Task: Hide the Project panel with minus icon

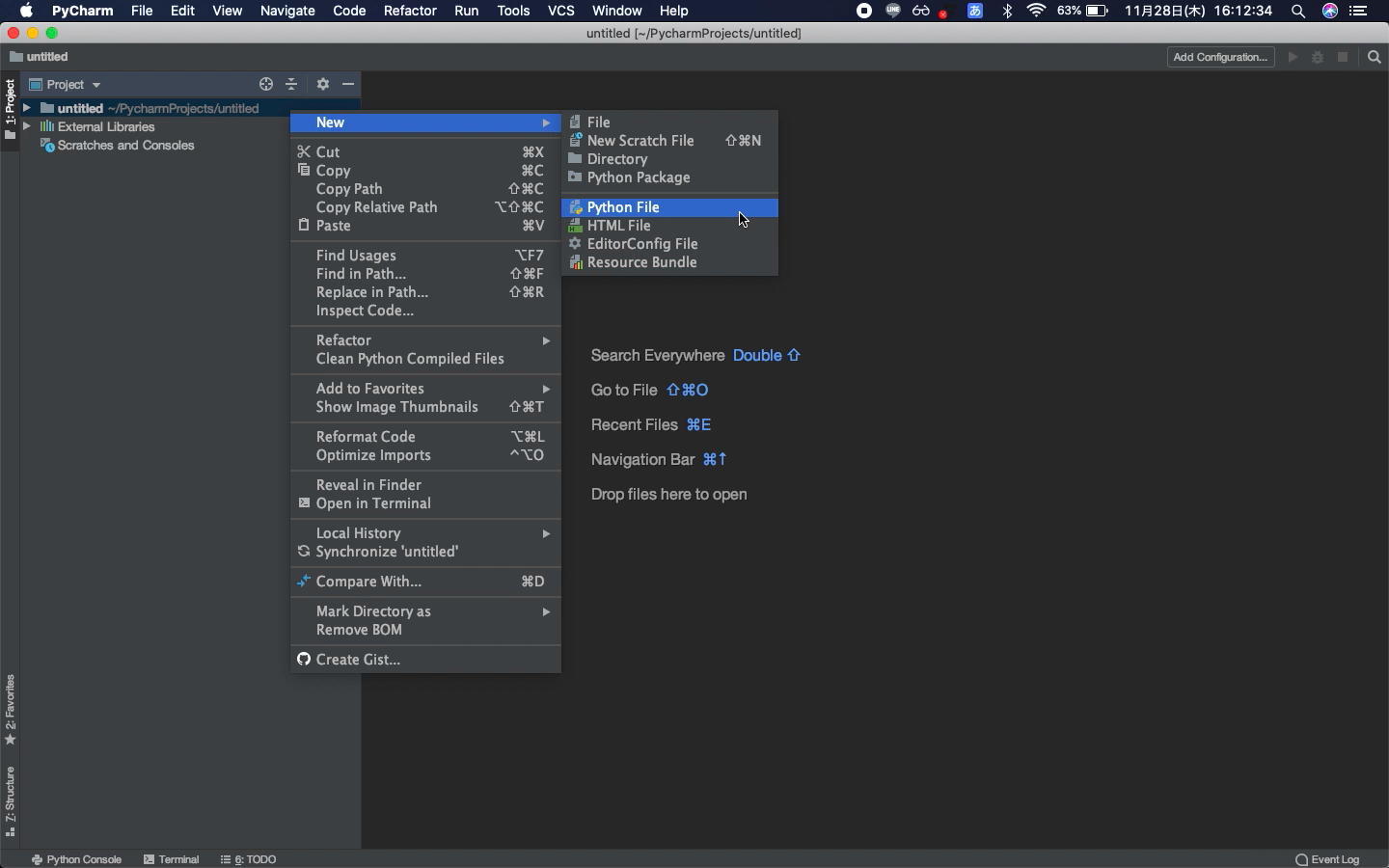Action: pos(348,85)
